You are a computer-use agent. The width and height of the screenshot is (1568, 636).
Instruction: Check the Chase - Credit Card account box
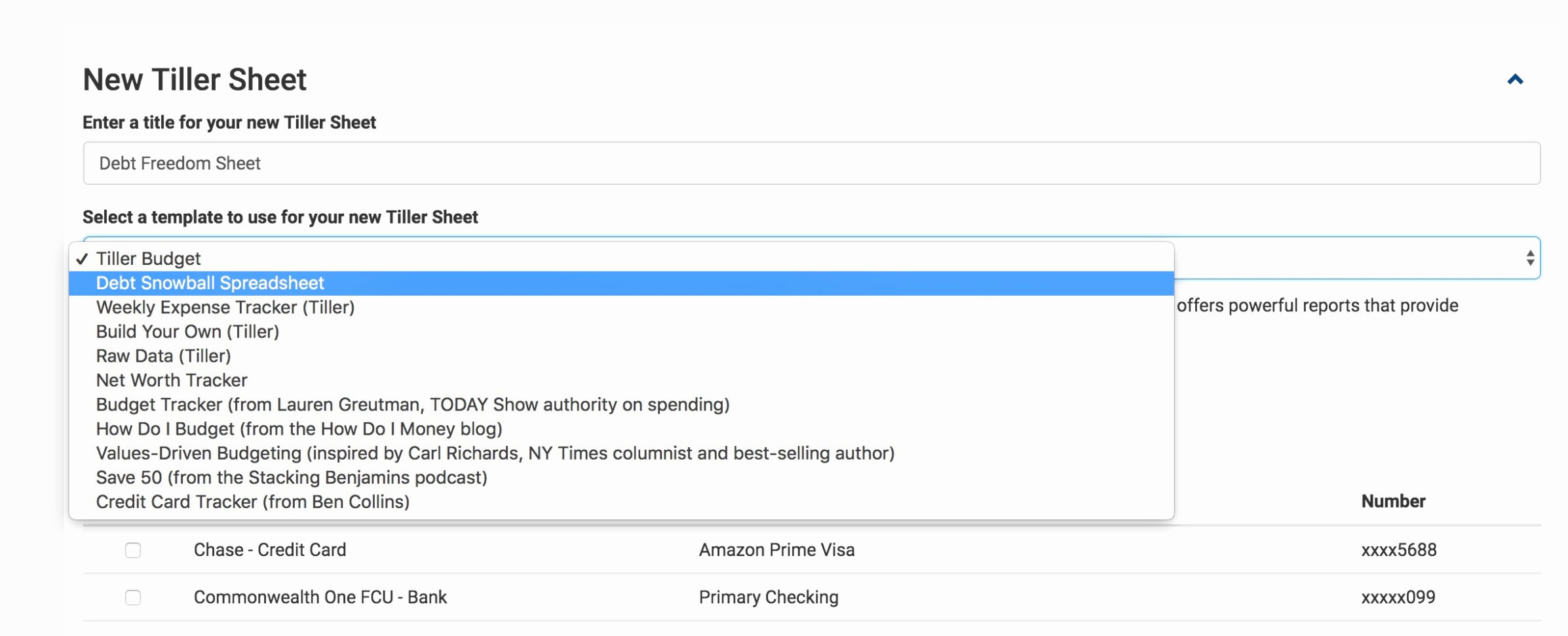point(134,550)
